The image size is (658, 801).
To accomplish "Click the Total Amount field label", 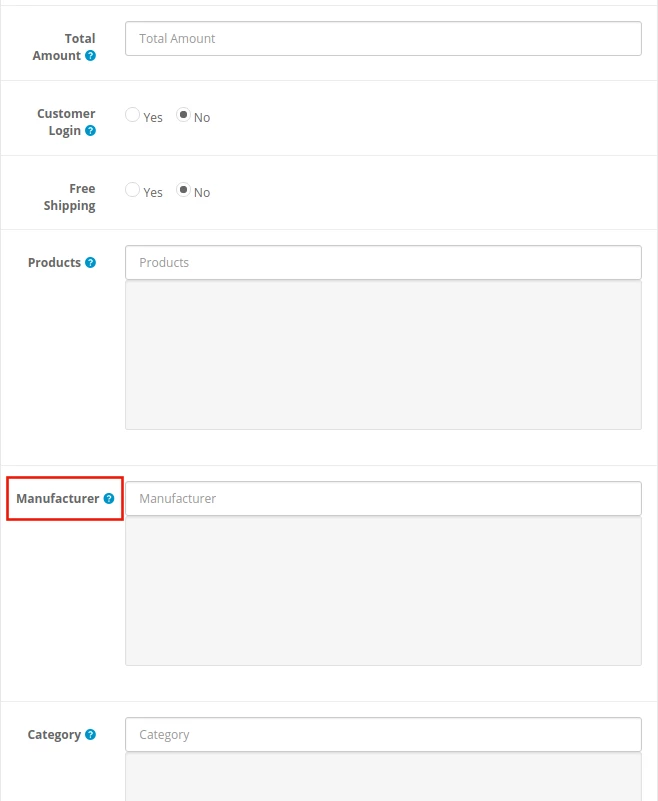I will tap(66, 47).
